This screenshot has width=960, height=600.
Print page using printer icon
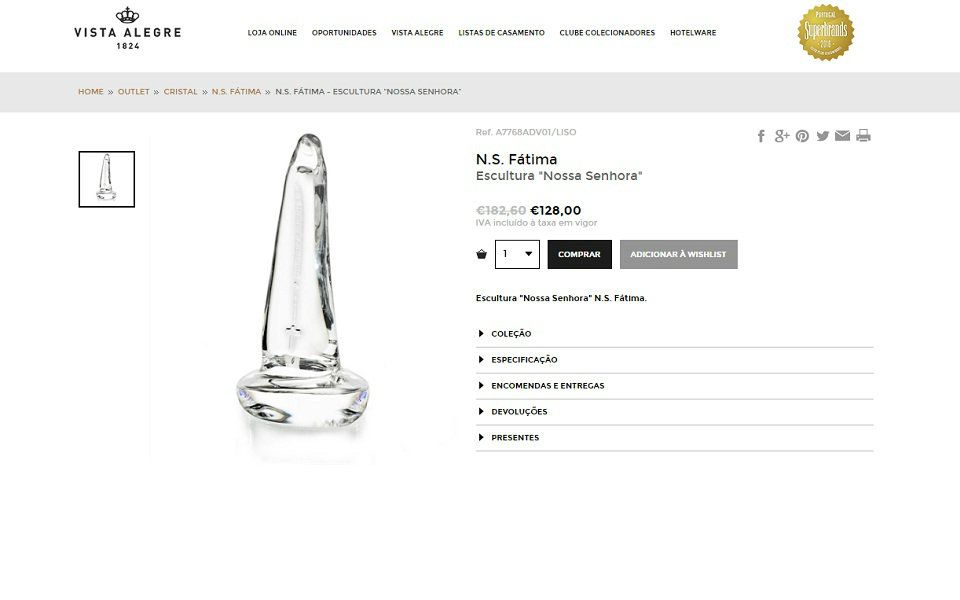tap(863, 136)
